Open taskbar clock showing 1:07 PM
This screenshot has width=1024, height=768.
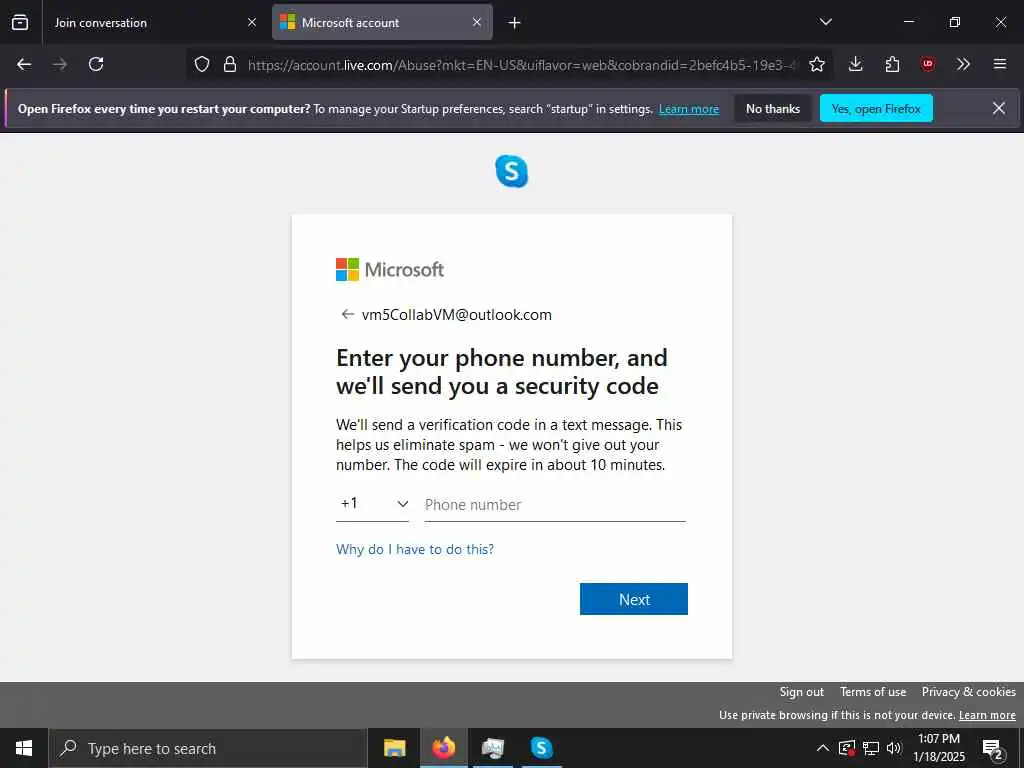938,748
